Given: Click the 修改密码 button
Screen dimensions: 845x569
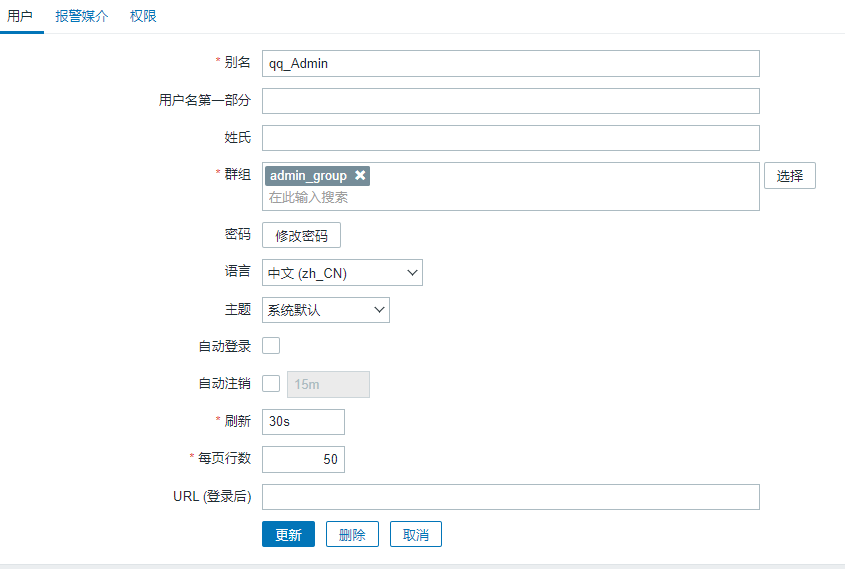Looking at the screenshot, I should point(301,235).
